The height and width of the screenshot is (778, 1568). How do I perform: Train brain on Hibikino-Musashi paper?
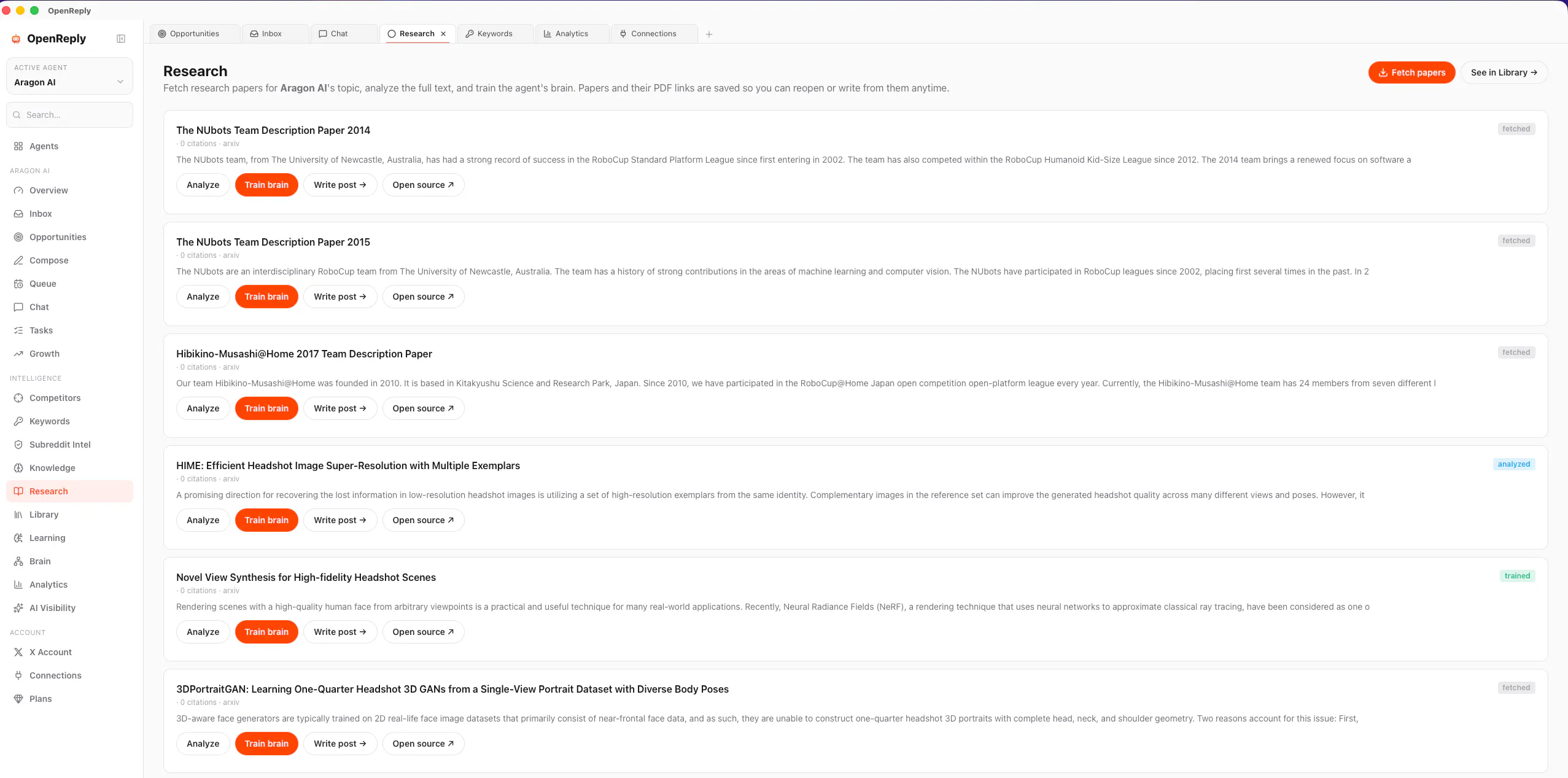point(266,408)
